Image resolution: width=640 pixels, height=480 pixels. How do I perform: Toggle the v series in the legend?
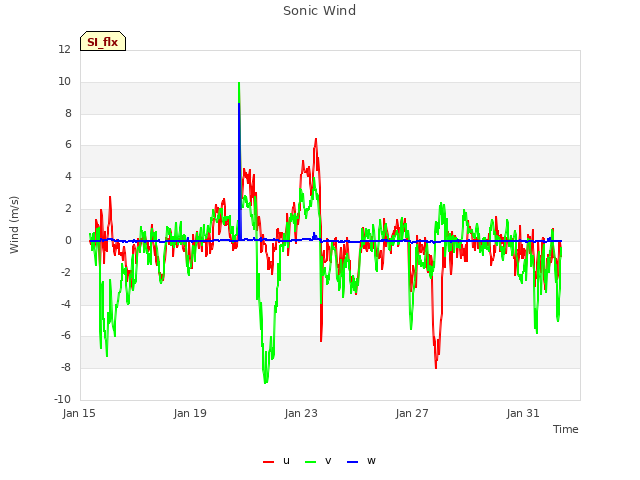click(x=318, y=461)
